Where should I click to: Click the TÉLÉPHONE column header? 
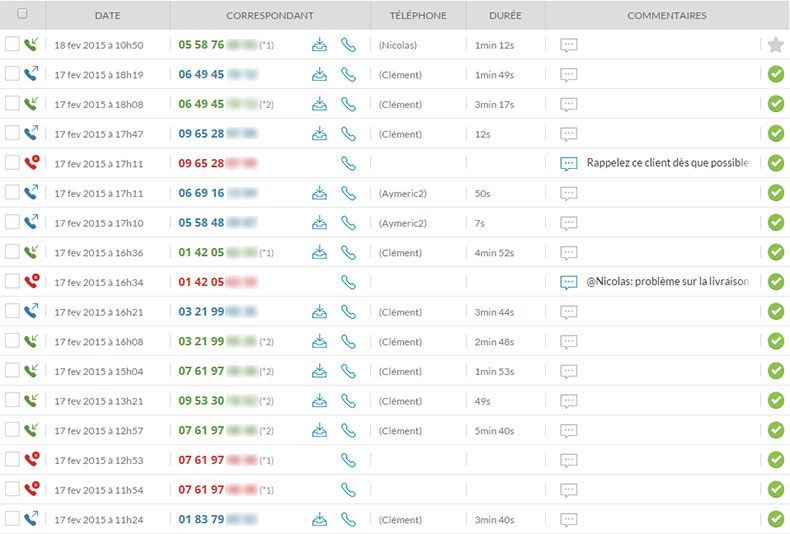[418, 16]
